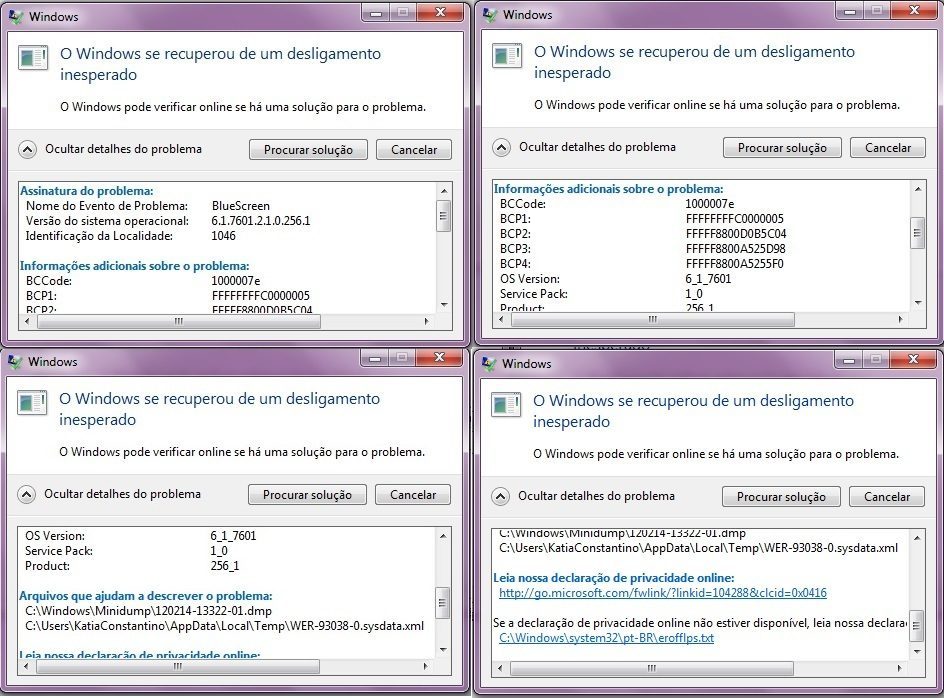Click the scroll-right arrow in the BCP4 details list

900,319
